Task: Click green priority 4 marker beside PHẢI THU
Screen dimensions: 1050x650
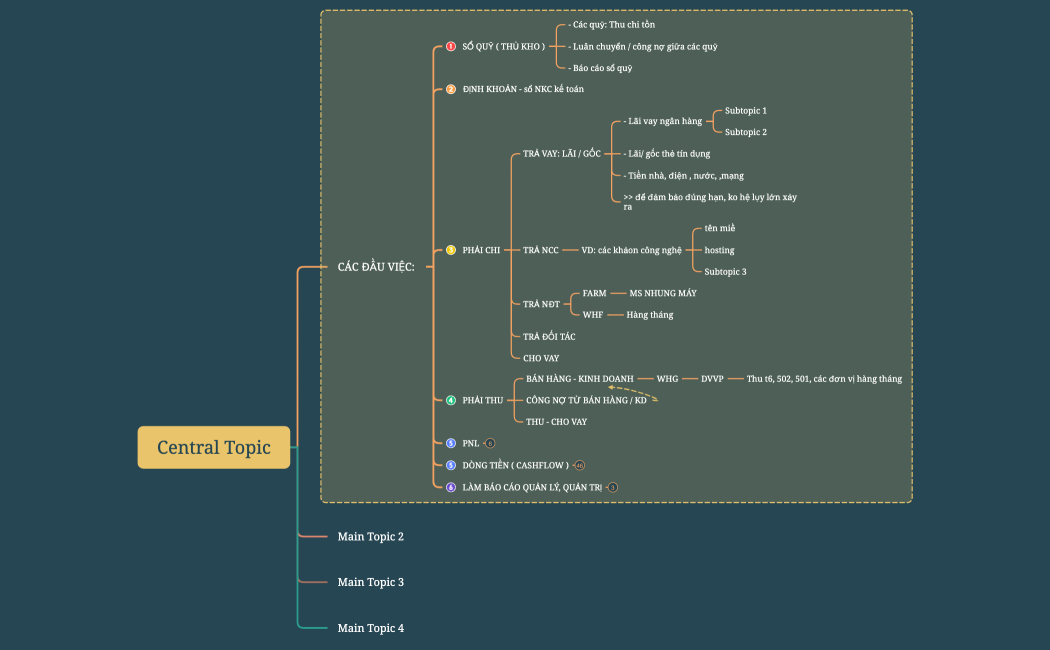Action: tap(451, 400)
